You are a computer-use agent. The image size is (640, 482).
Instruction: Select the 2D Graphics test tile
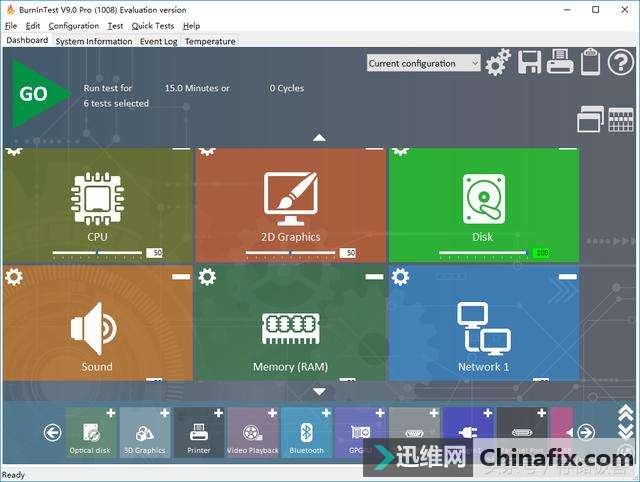(x=291, y=205)
